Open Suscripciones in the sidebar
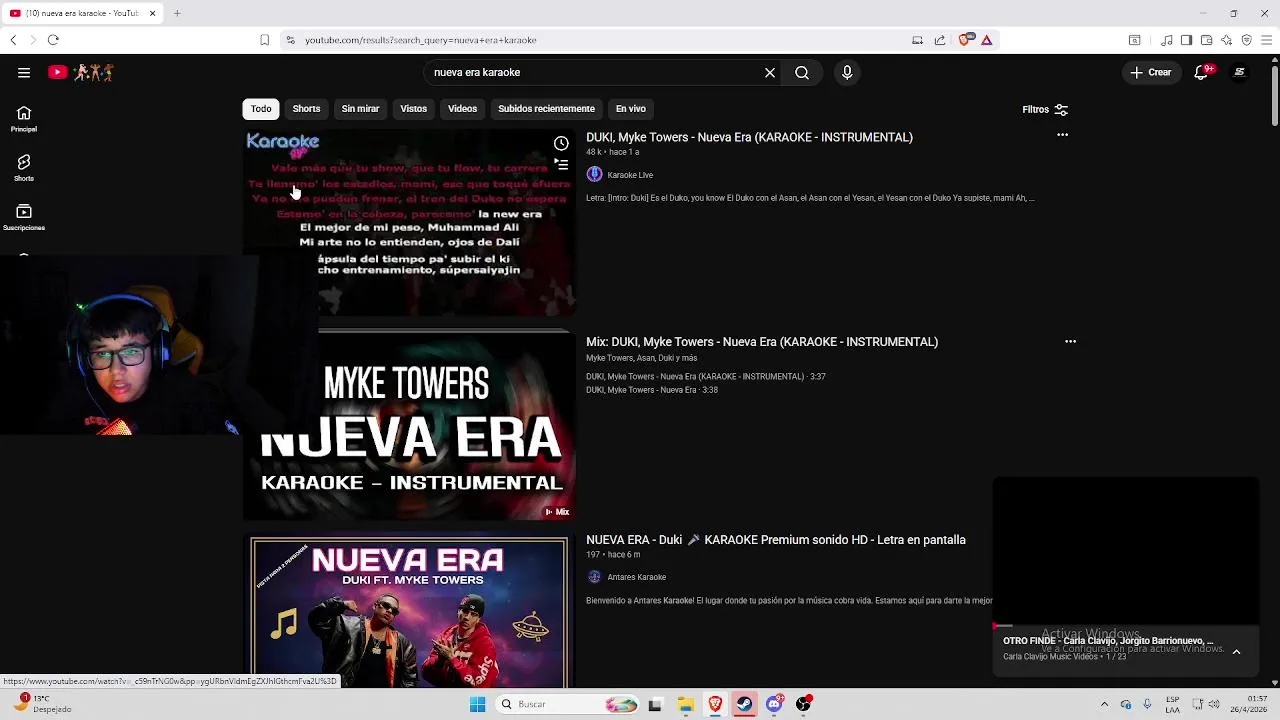 click(24, 217)
